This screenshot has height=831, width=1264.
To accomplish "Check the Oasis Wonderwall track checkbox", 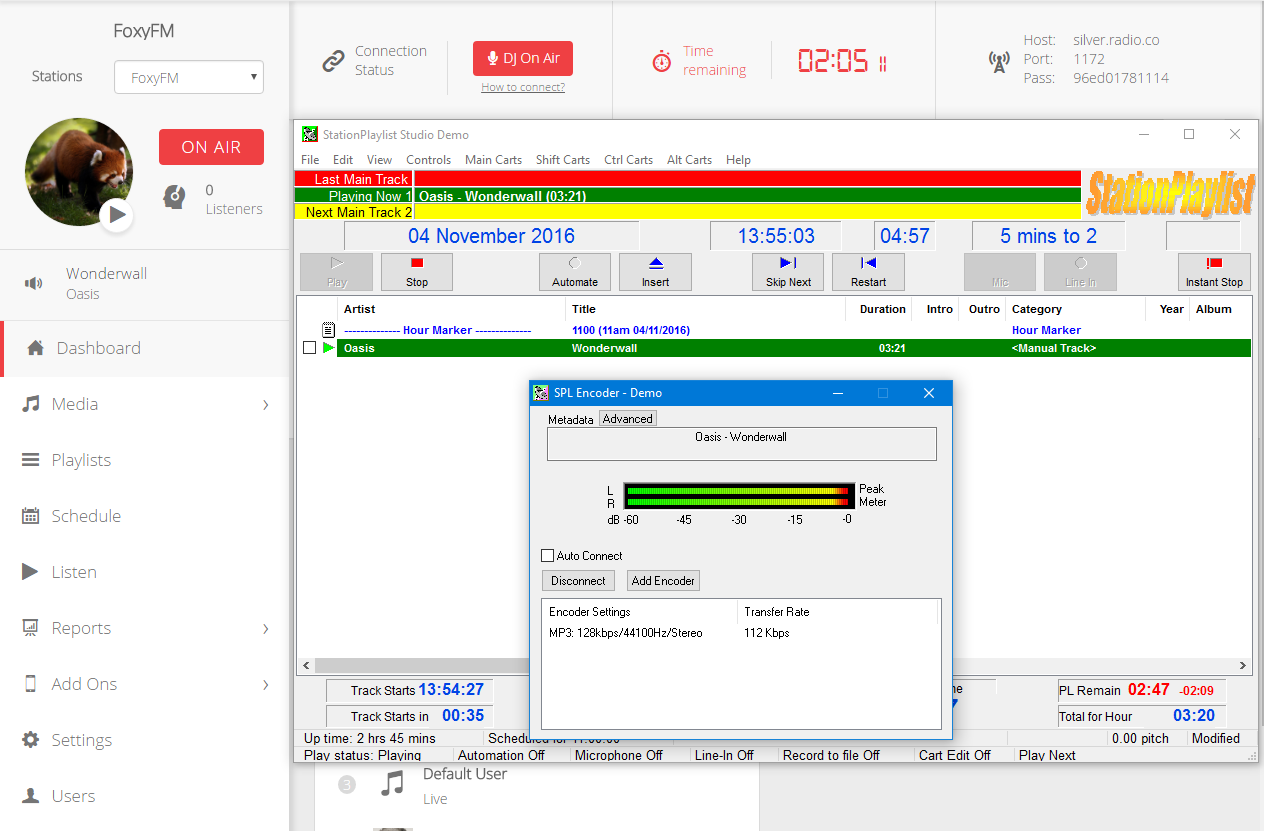I will click(x=309, y=348).
